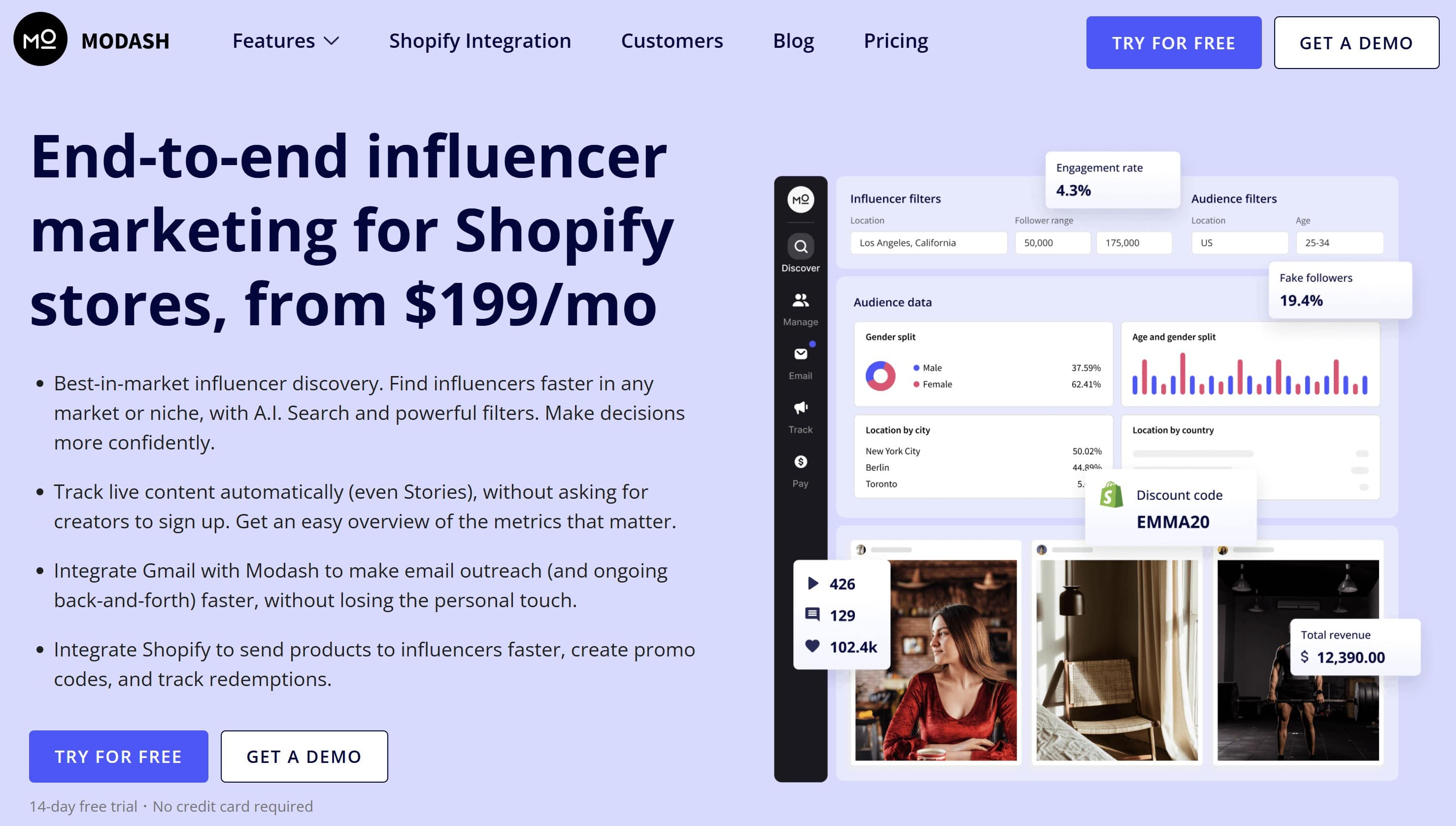The width and height of the screenshot is (1456, 826).
Task: Open the Pay dollar icon
Action: pos(800,462)
